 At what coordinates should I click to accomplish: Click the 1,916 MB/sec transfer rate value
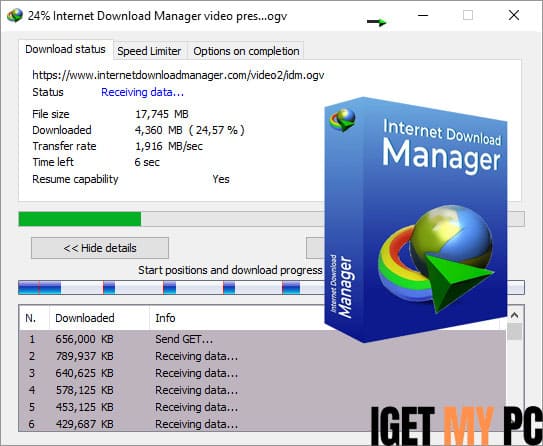[169, 146]
